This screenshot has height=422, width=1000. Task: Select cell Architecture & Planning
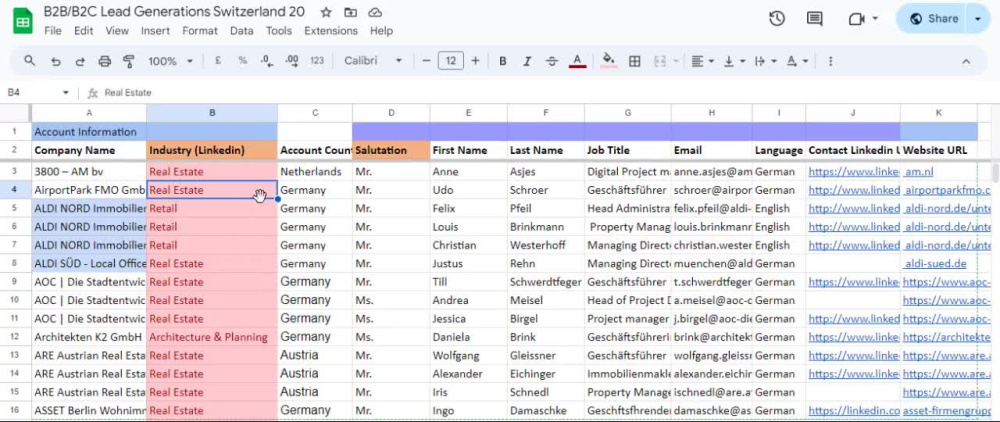pyautogui.click(x=212, y=337)
